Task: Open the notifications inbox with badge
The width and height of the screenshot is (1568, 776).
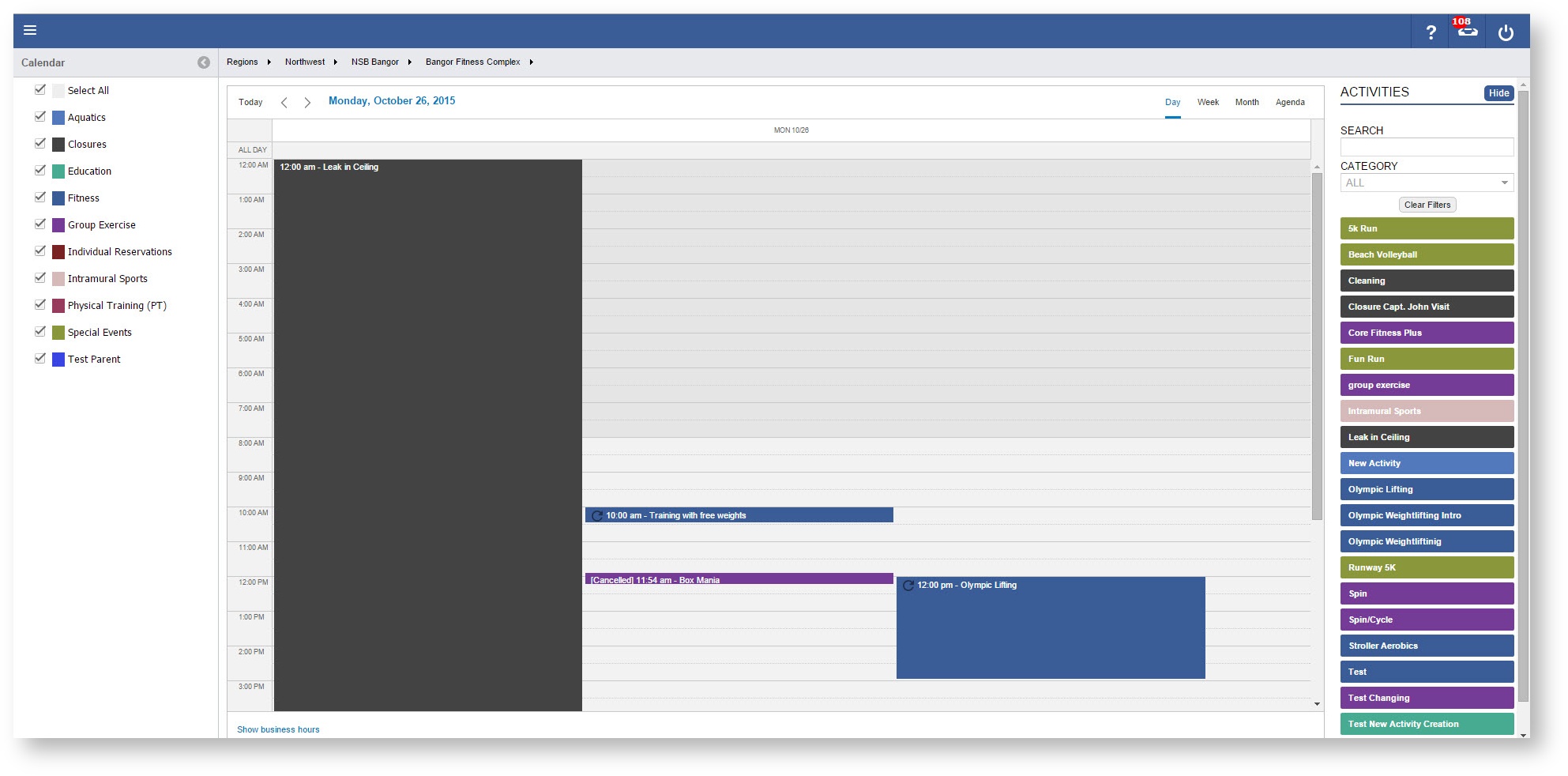Action: [1467, 31]
